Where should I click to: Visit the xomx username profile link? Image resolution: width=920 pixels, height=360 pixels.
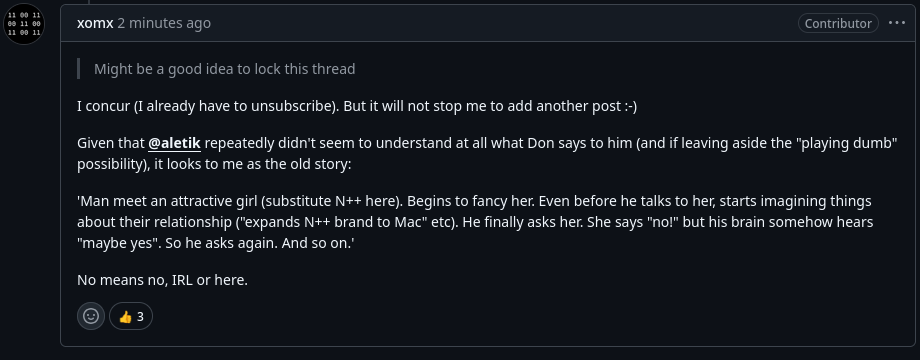click(x=94, y=23)
